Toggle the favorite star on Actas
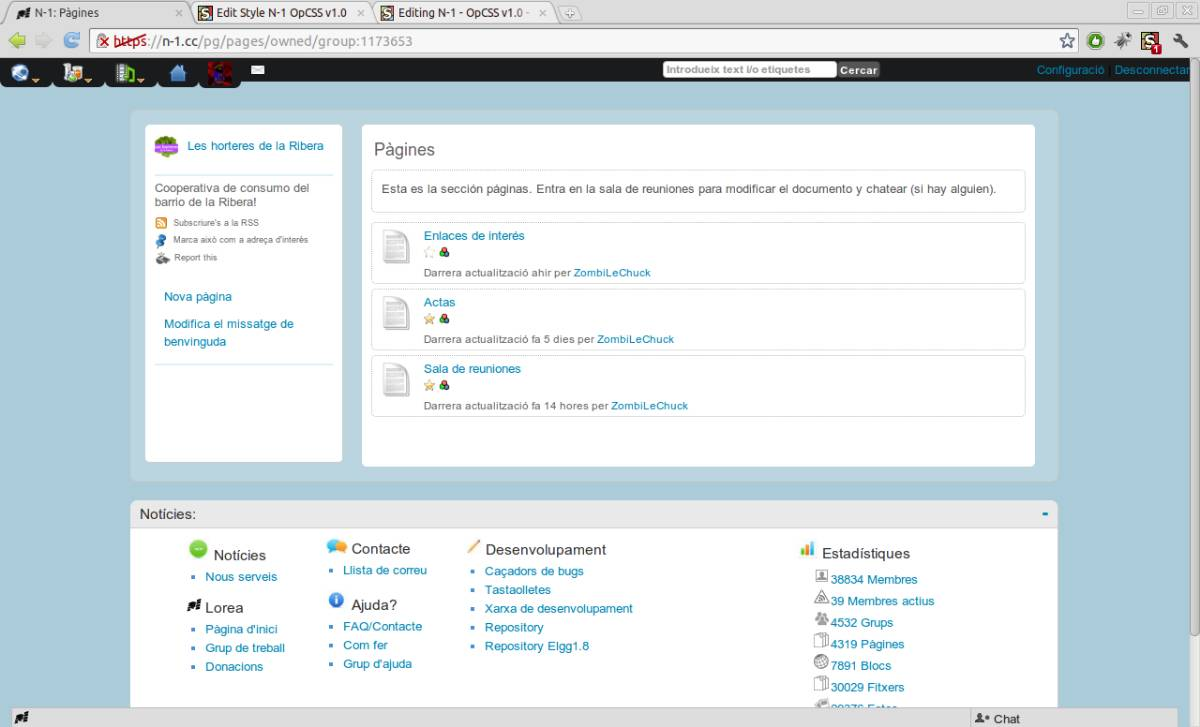 tap(429, 319)
